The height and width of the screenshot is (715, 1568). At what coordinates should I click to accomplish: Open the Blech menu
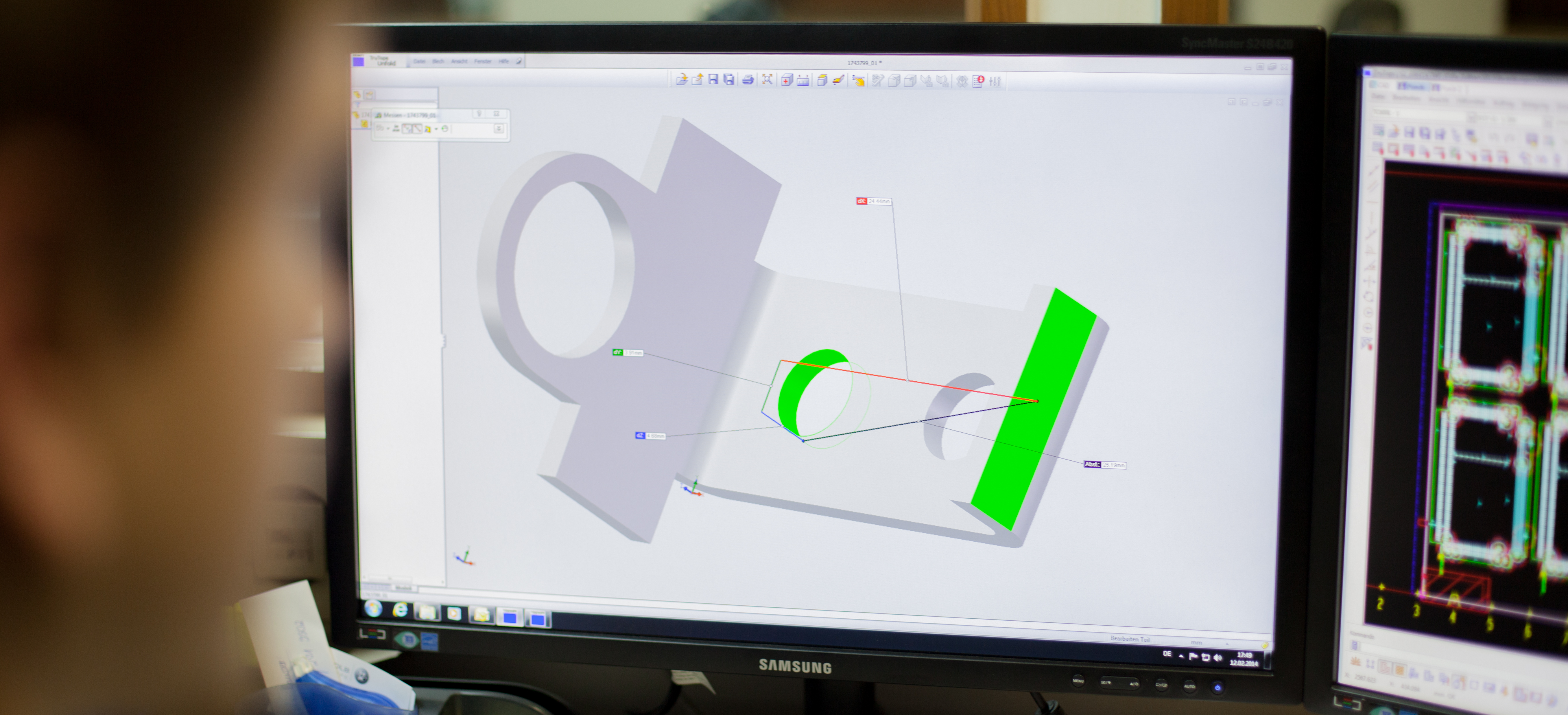tap(438, 62)
